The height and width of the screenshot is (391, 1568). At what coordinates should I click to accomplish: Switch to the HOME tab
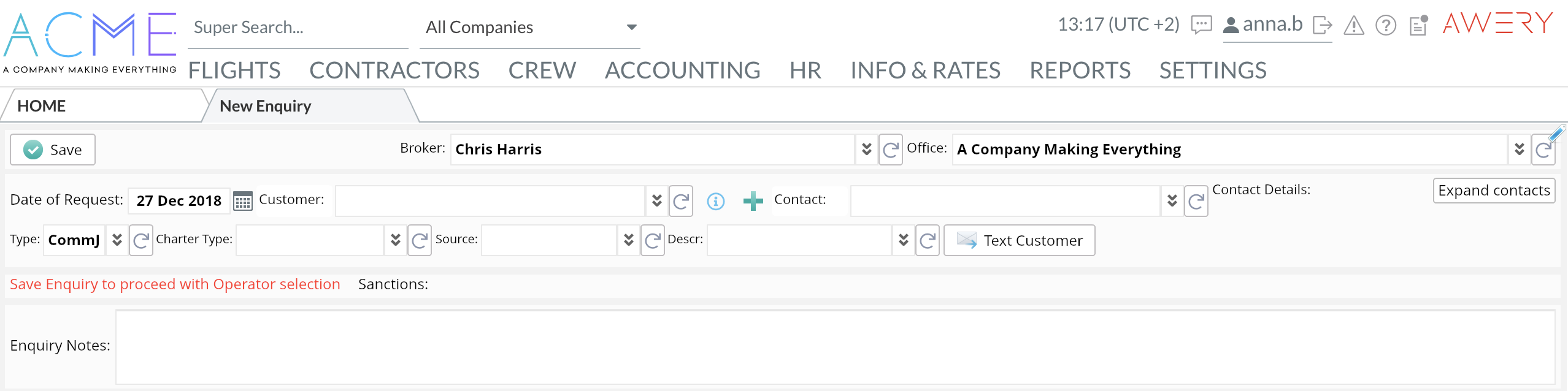click(x=42, y=106)
